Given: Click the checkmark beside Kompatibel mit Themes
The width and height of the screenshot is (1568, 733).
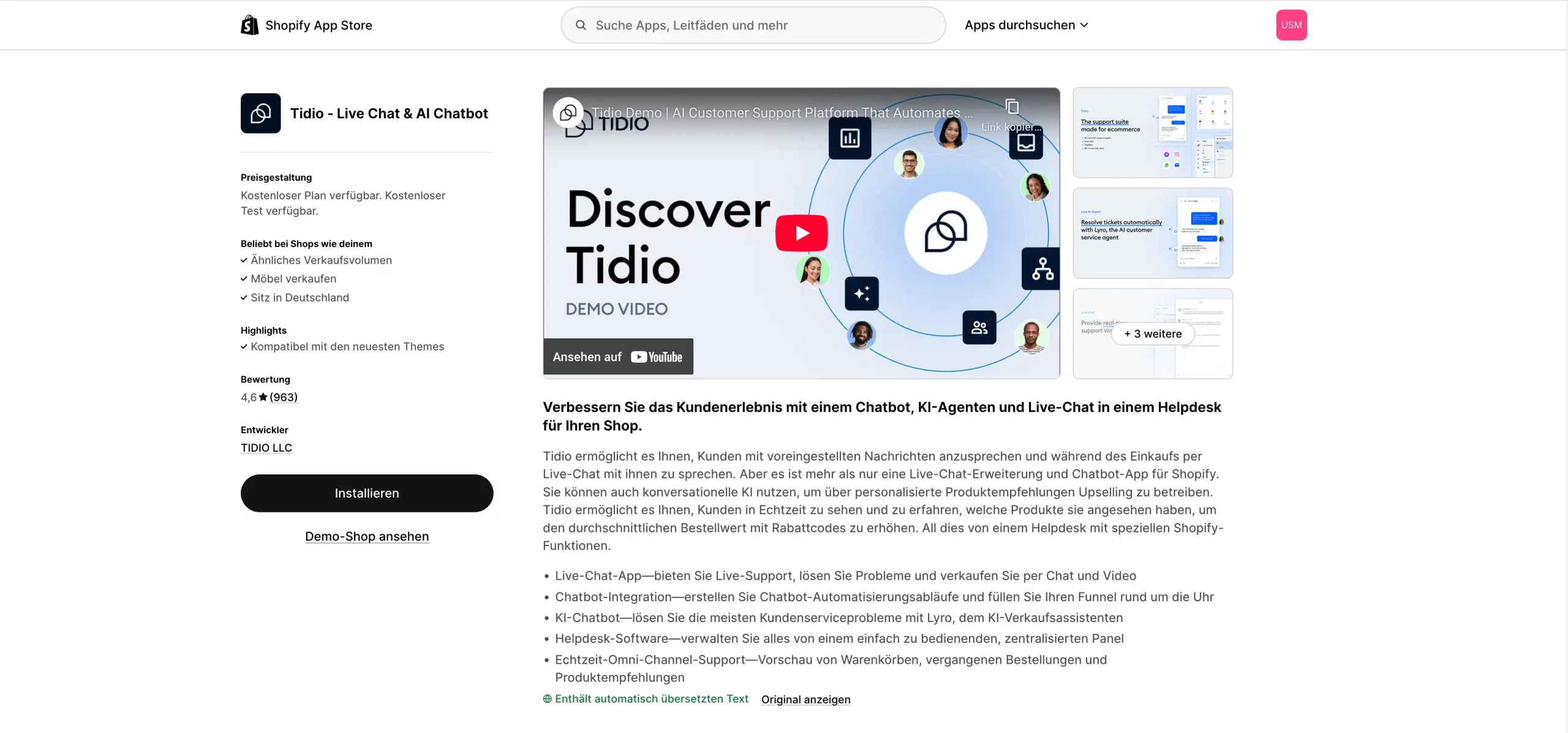Looking at the screenshot, I should click(244, 347).
